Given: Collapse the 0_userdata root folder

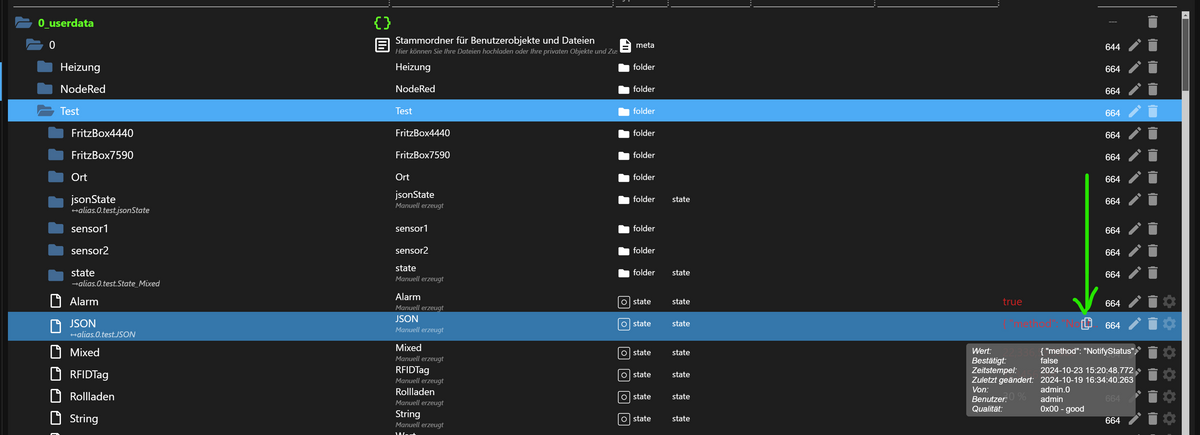Looking at the screenshot, I should click(23, 21).
